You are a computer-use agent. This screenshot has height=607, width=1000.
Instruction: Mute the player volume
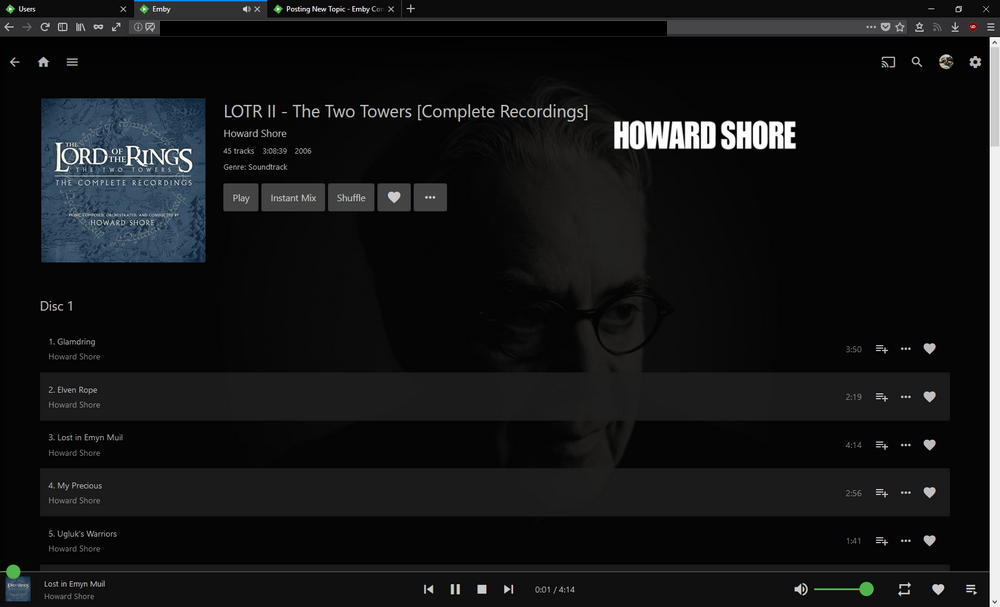[x=800, y=589]
